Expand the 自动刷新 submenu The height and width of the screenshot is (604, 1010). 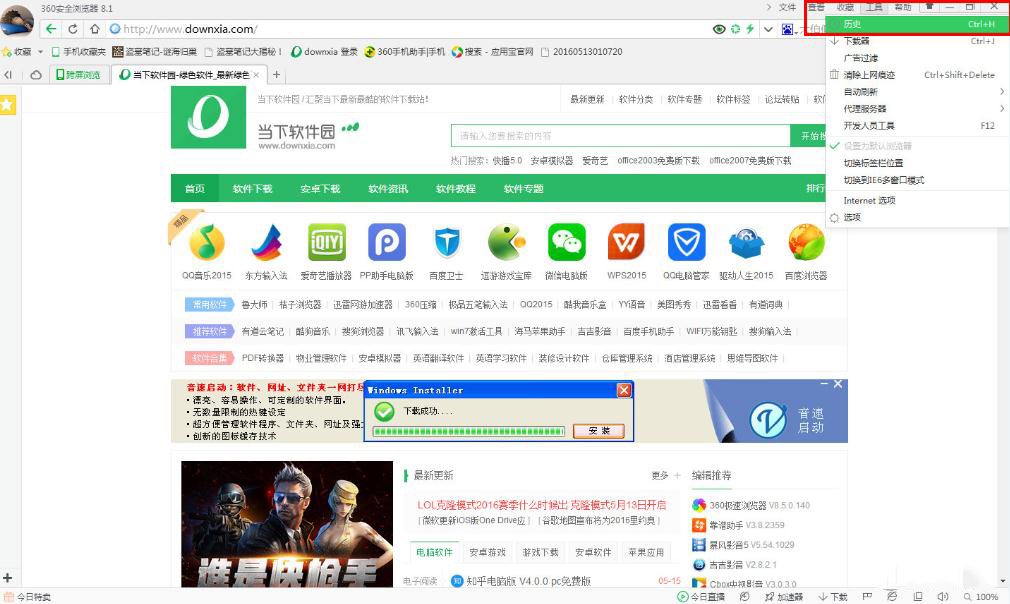coord(860,91)
